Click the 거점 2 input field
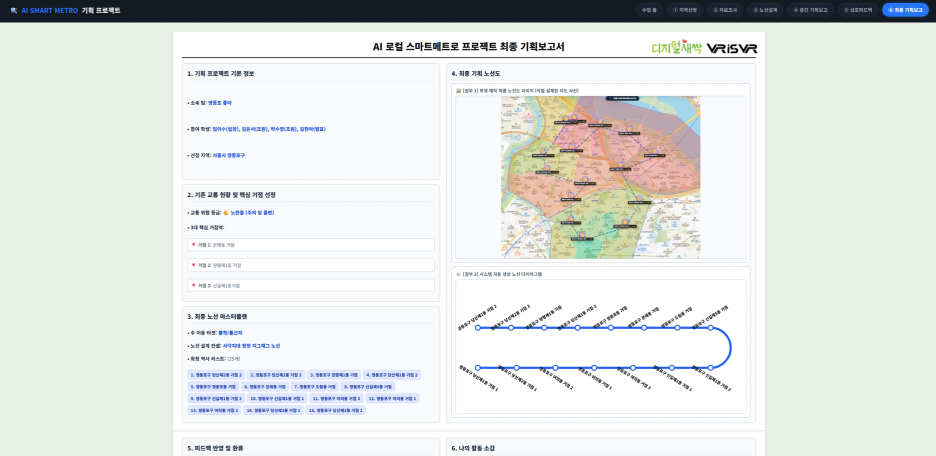 pos(311,265)
